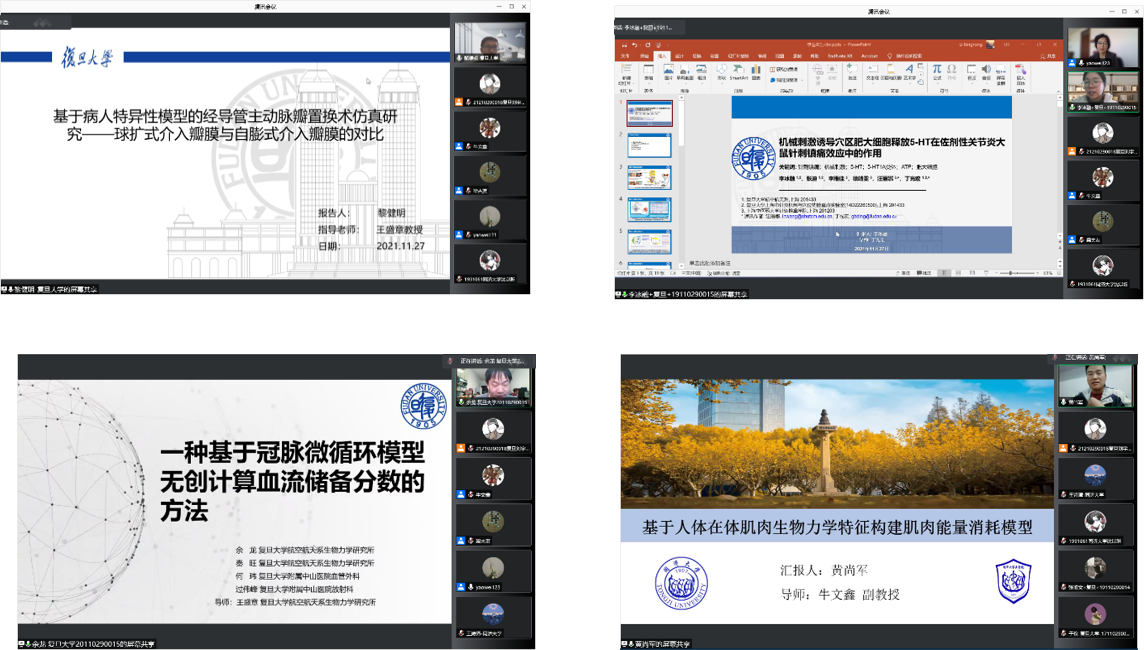The height and width of the screenshot is (650, 1144).
Task: Select yanwei123 tile in coronary microcirculation meeting
Action: 493,571
